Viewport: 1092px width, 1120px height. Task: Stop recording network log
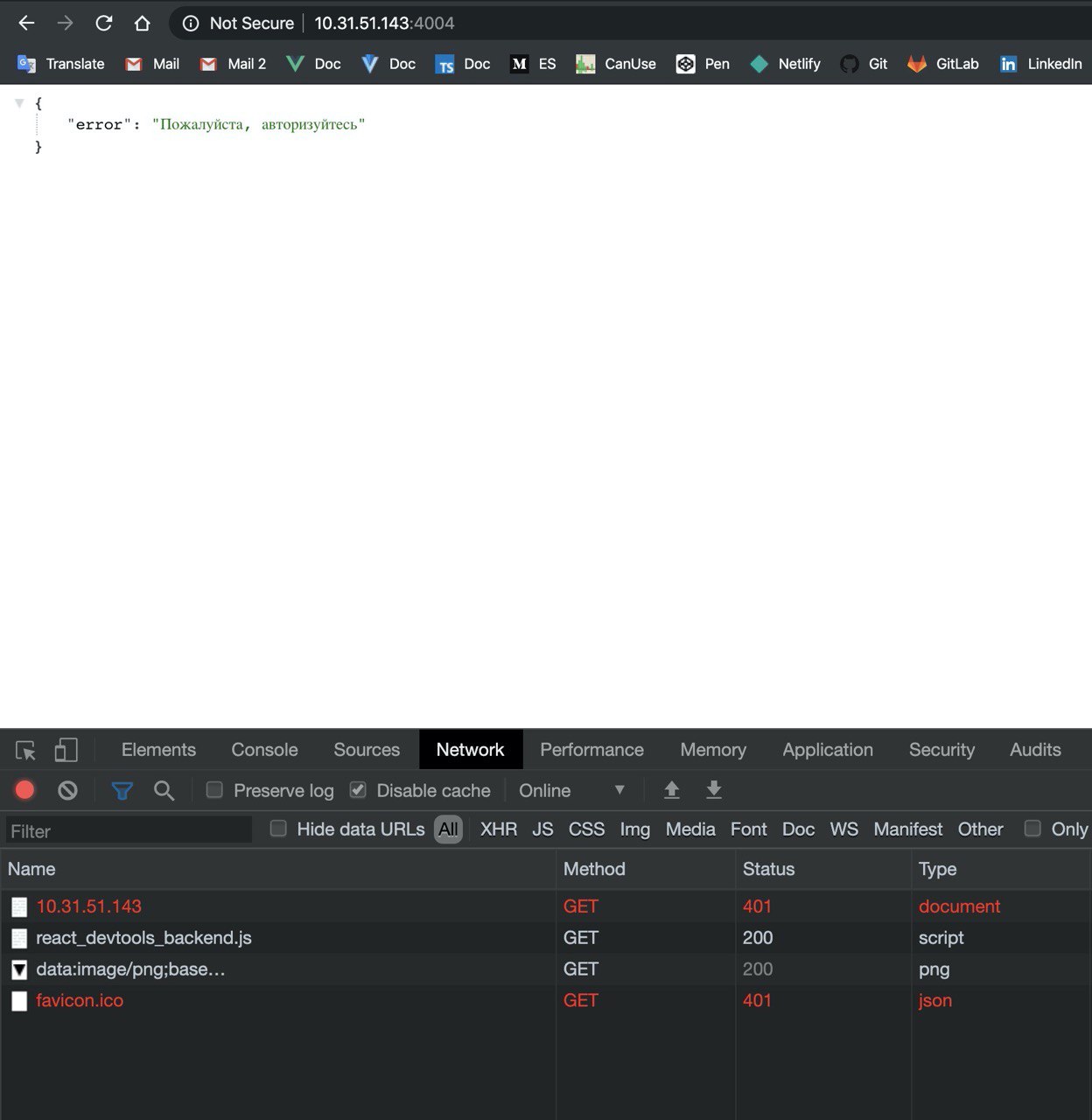[x=24, y=791]
